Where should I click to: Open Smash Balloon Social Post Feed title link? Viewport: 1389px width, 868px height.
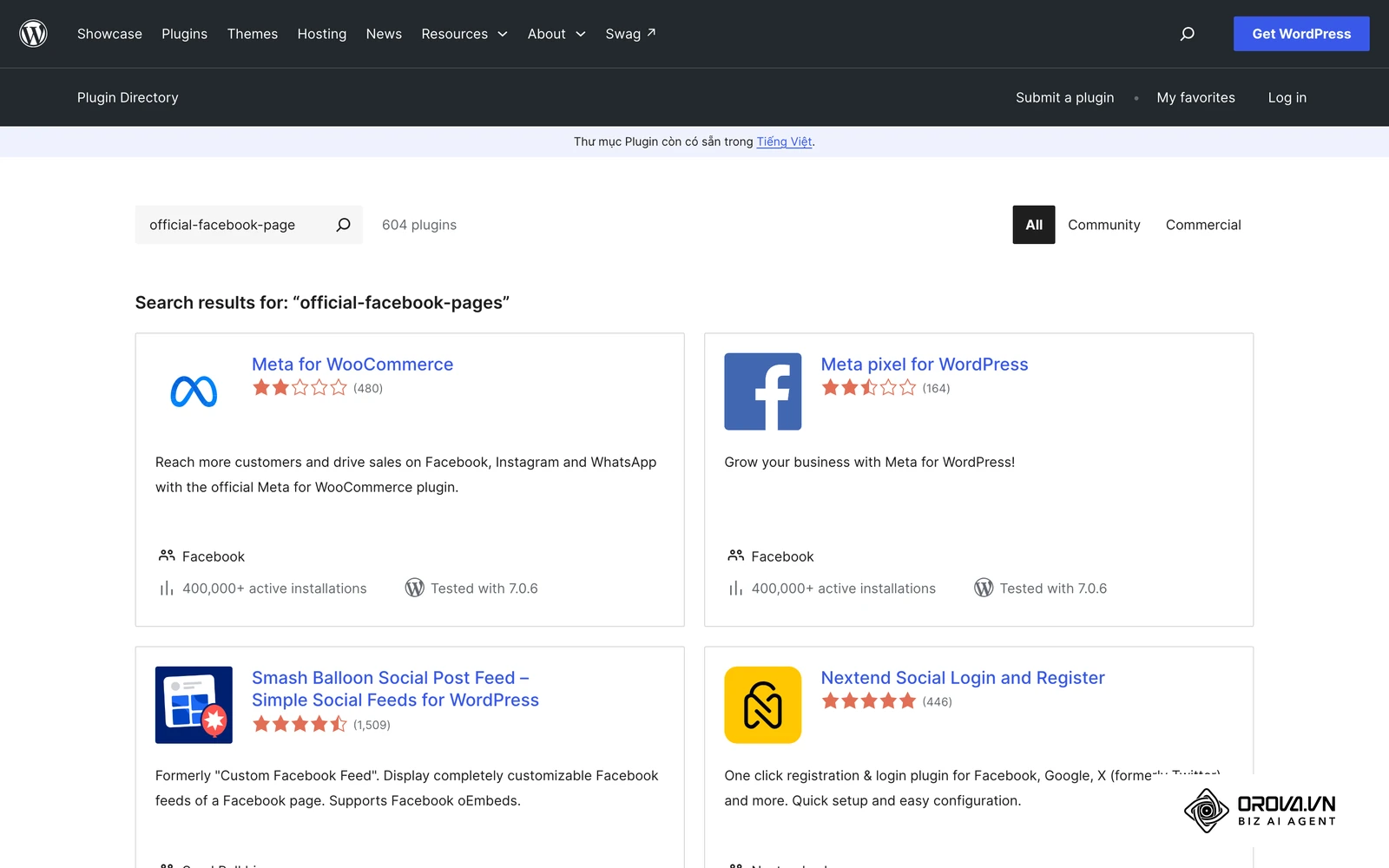[x=395, y=689]
